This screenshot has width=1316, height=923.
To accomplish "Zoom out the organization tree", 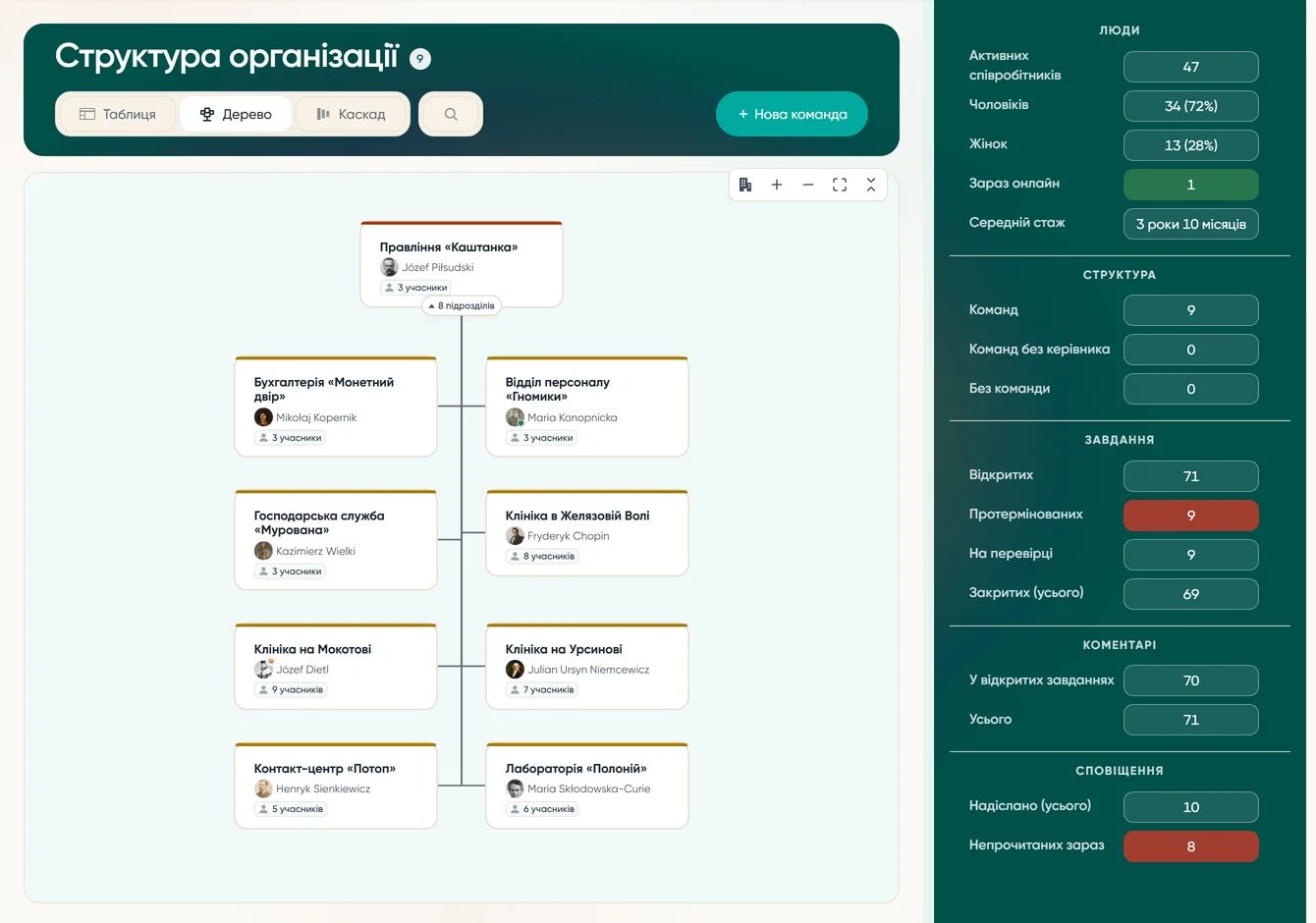I will (808, 185).
